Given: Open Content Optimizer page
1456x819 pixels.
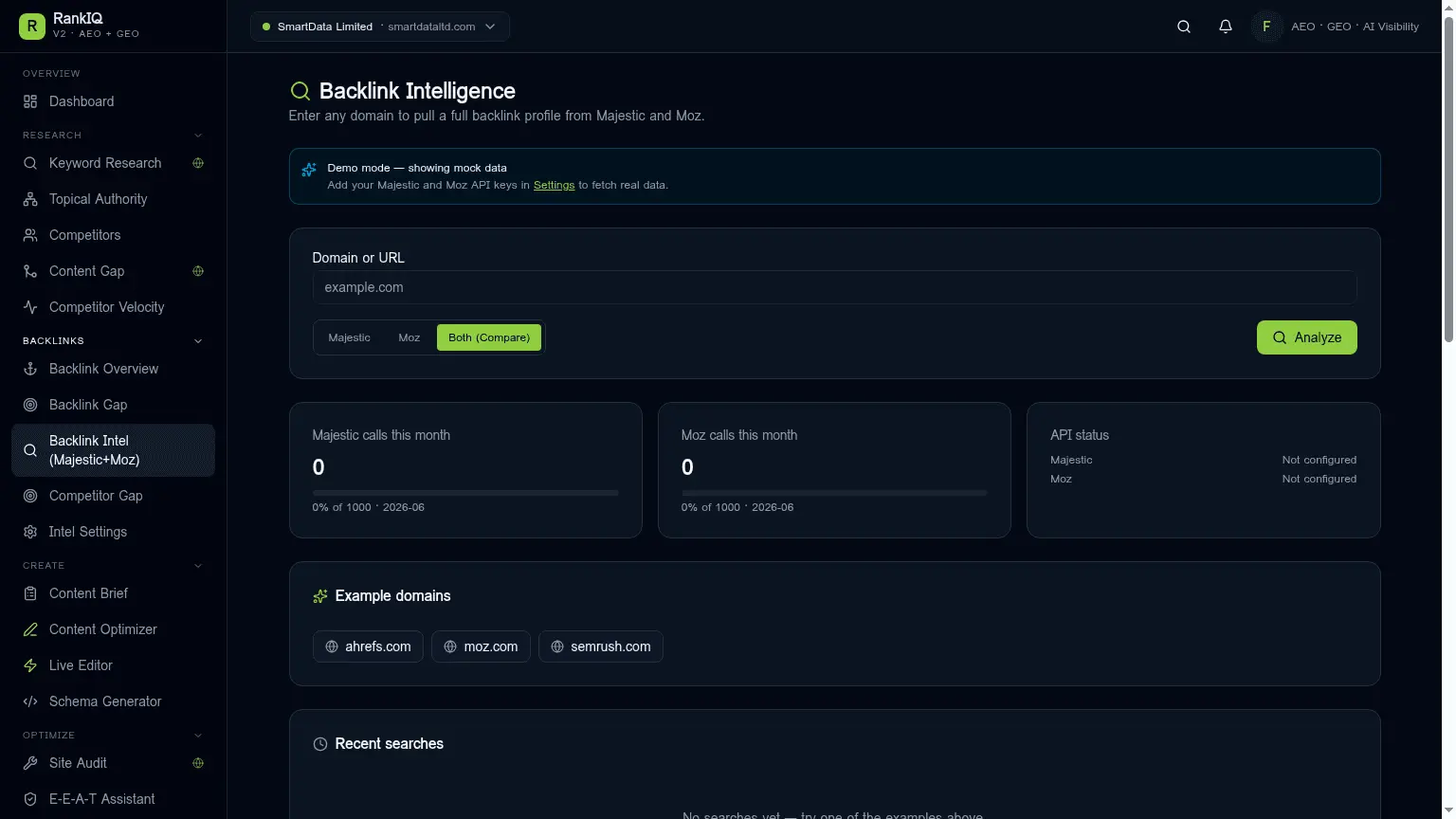Looking at the screenshot, I should (x=113, y=629).
